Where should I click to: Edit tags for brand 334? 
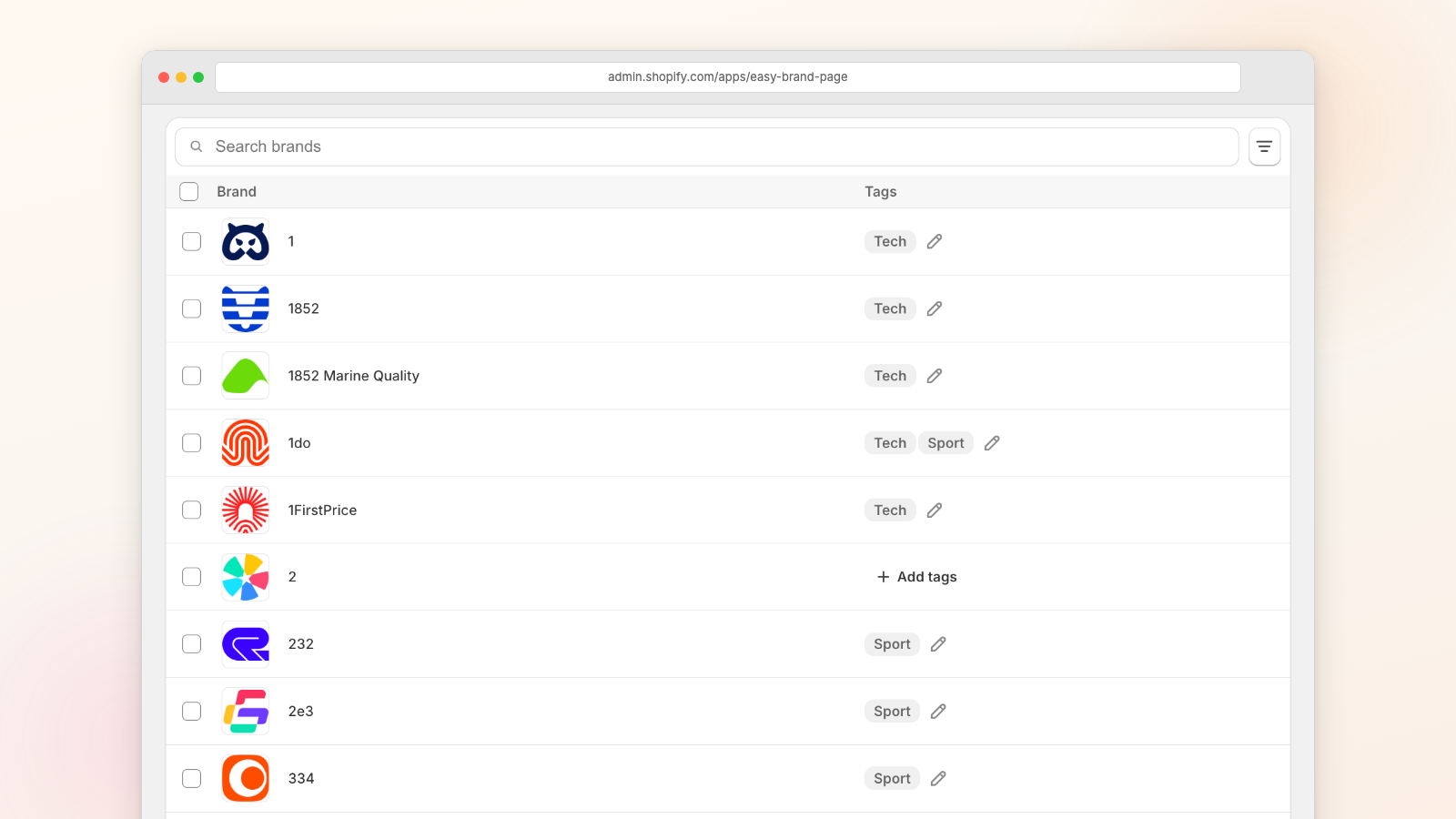click(x=938, y=779)
